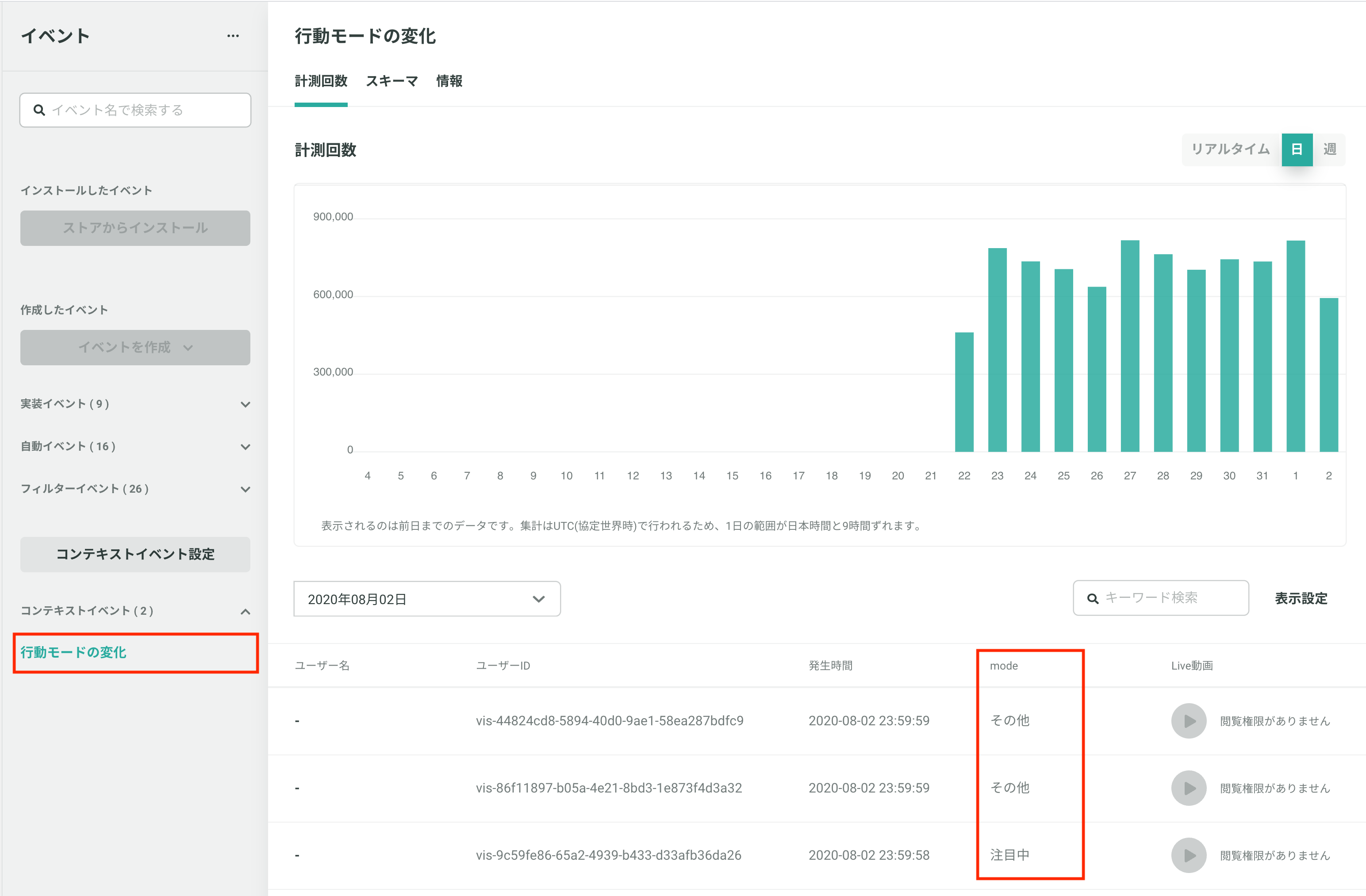
Task: Focus the イベント名で検索する field
Action: [x=135, y=110]
